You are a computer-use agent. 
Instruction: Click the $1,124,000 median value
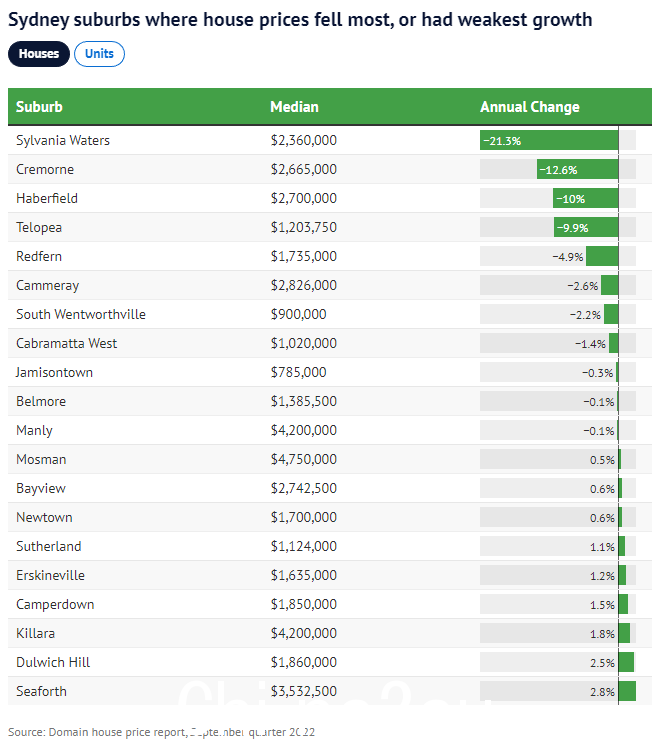coord(303,547)
